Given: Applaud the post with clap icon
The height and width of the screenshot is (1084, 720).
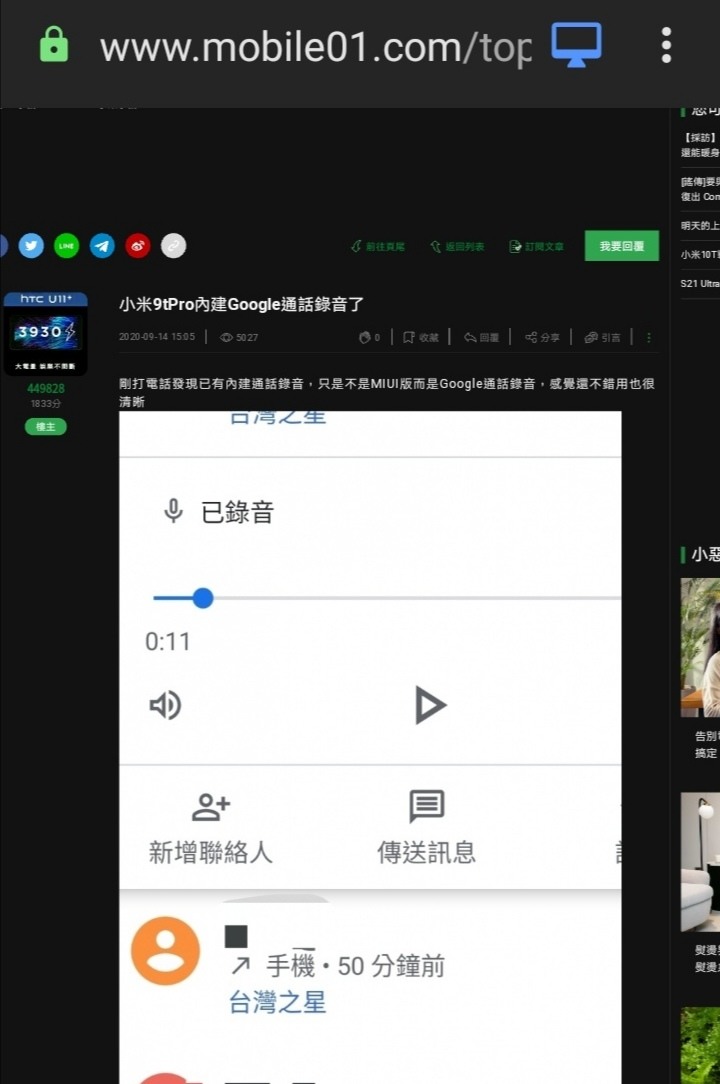Looking at the screenshot, I should pyautogui.click(x=369, y=337).
